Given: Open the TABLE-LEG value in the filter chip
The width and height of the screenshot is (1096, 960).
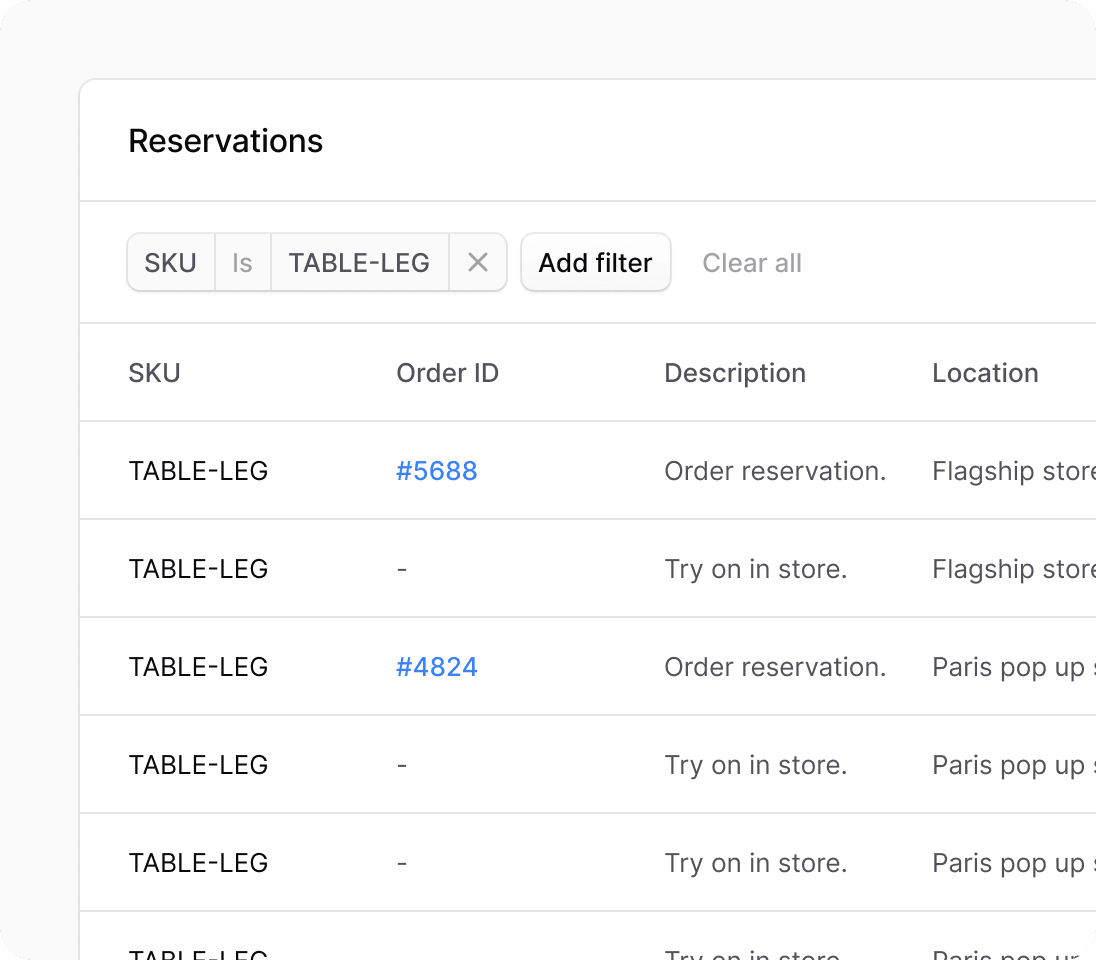Looking at the screenshot, I should tap(359, 262).
